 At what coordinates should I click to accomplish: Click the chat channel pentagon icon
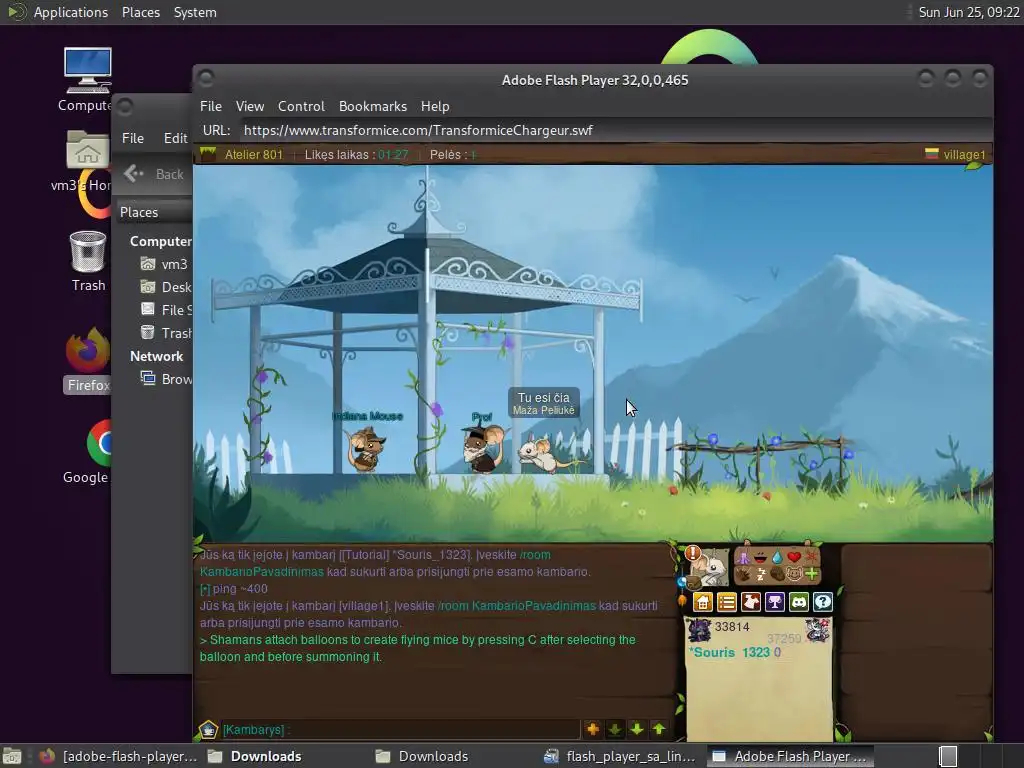pyautogui.click(x=208, y=729)
